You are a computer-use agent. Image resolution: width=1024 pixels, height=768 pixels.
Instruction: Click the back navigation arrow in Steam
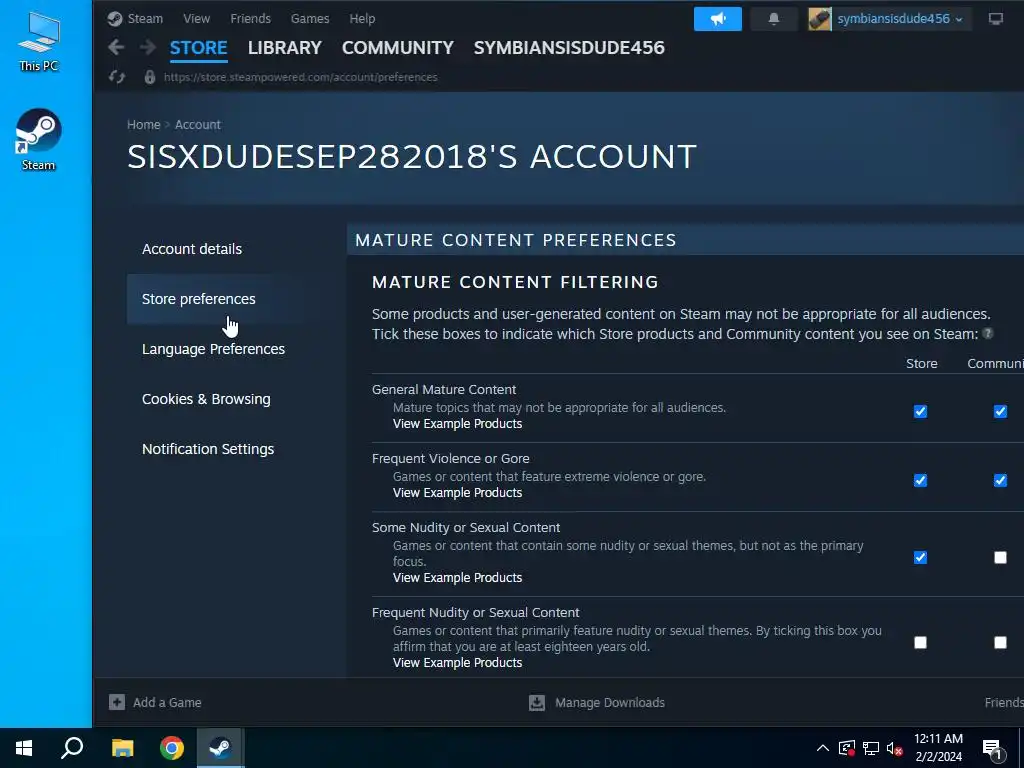pyautogui.click(x=116, y=47)
